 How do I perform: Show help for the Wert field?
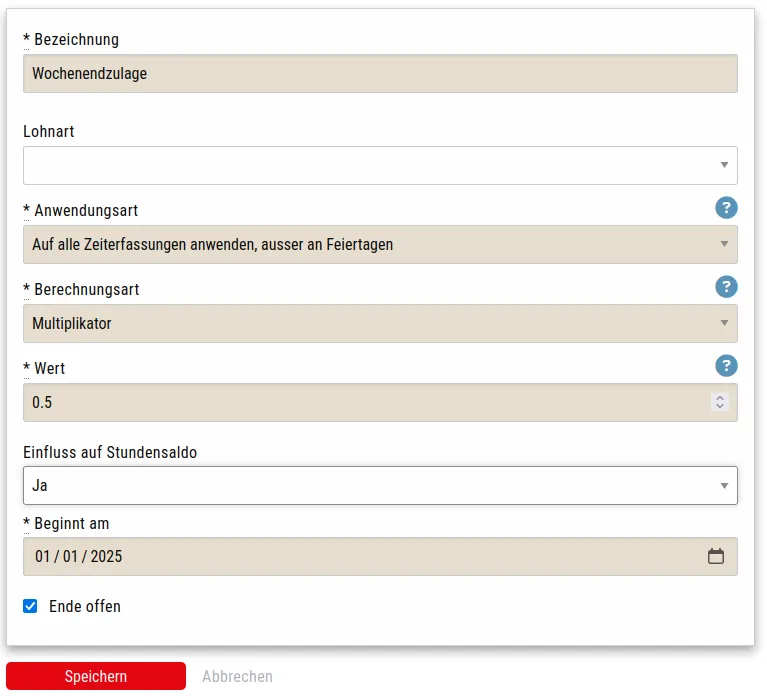point(726,366)
